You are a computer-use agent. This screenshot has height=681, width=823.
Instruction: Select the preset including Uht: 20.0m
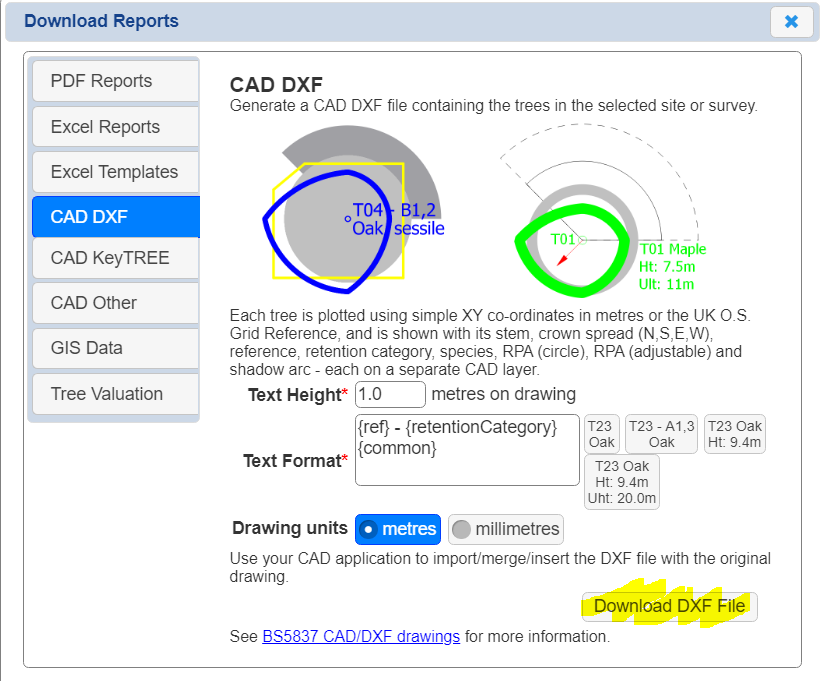click(621, 482)
